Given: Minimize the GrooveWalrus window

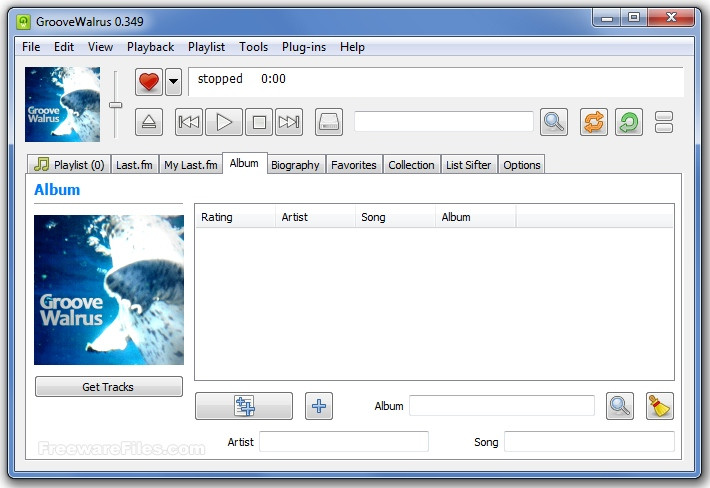Looking at the screenshot, I should [607, 18].
